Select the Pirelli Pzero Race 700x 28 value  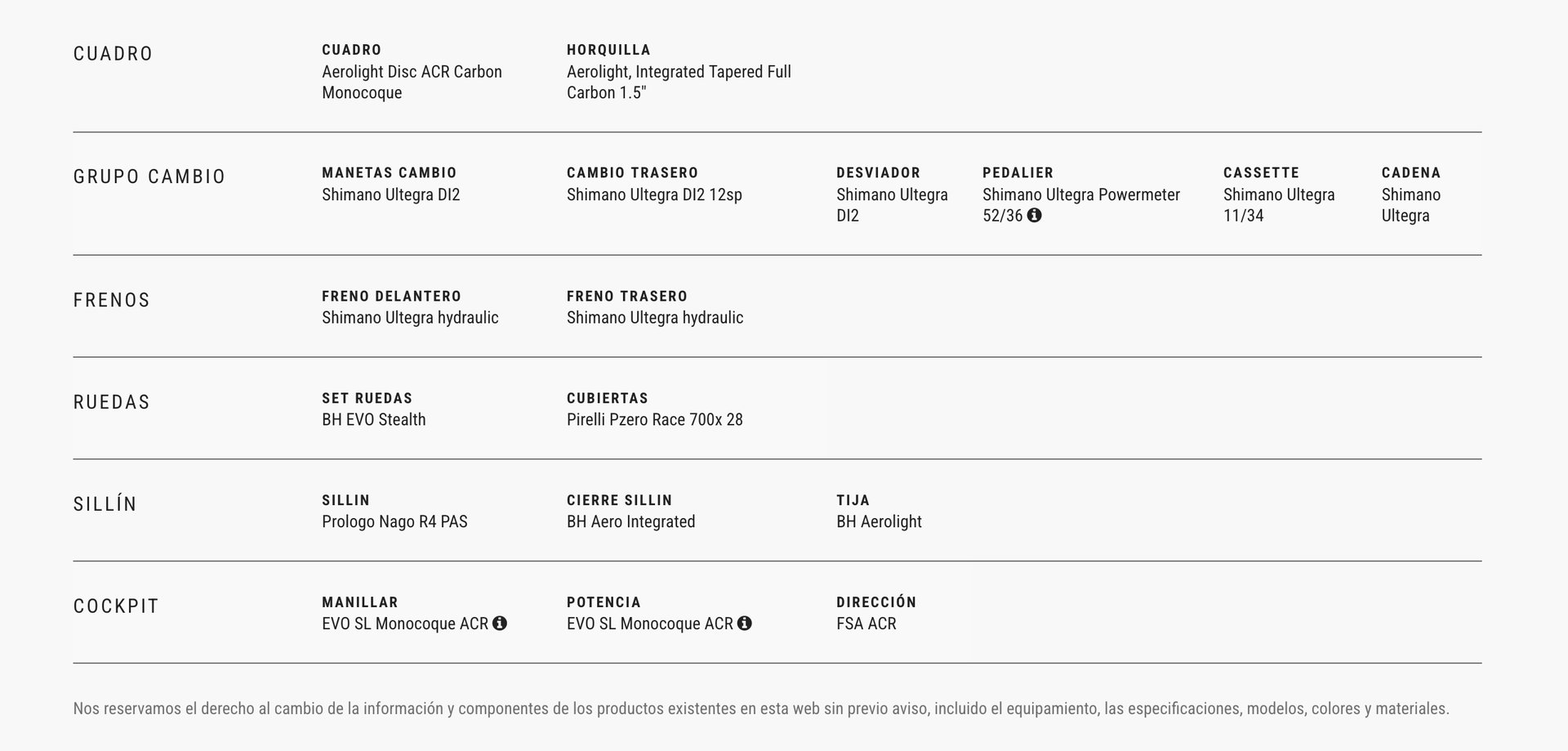654,420
